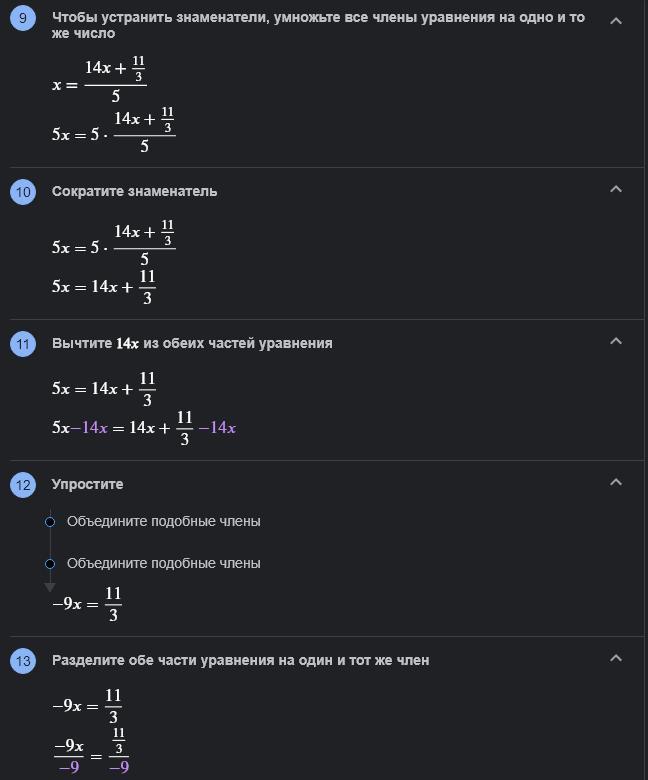
Task: Click the second sub-step circle under Упростите
Action: point(50,564)
